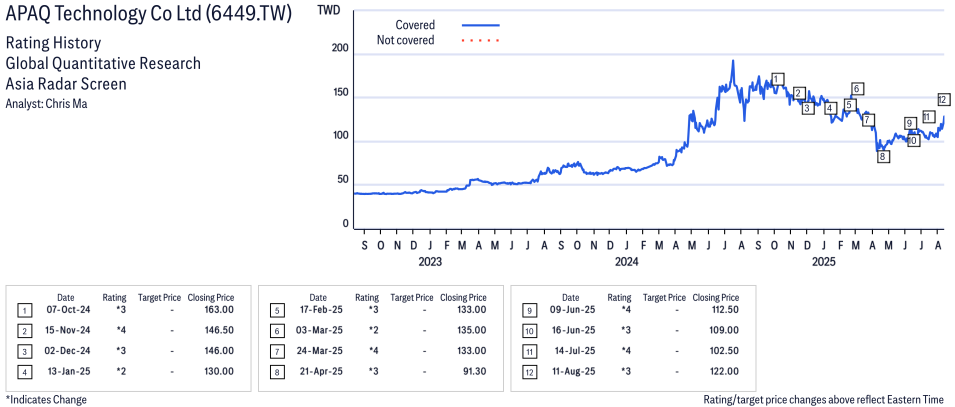Image resolution: width=955 pixels, height=407 pixels.
Task: Click table index box 10 beside 16-Jun-25
Action: 528,331
